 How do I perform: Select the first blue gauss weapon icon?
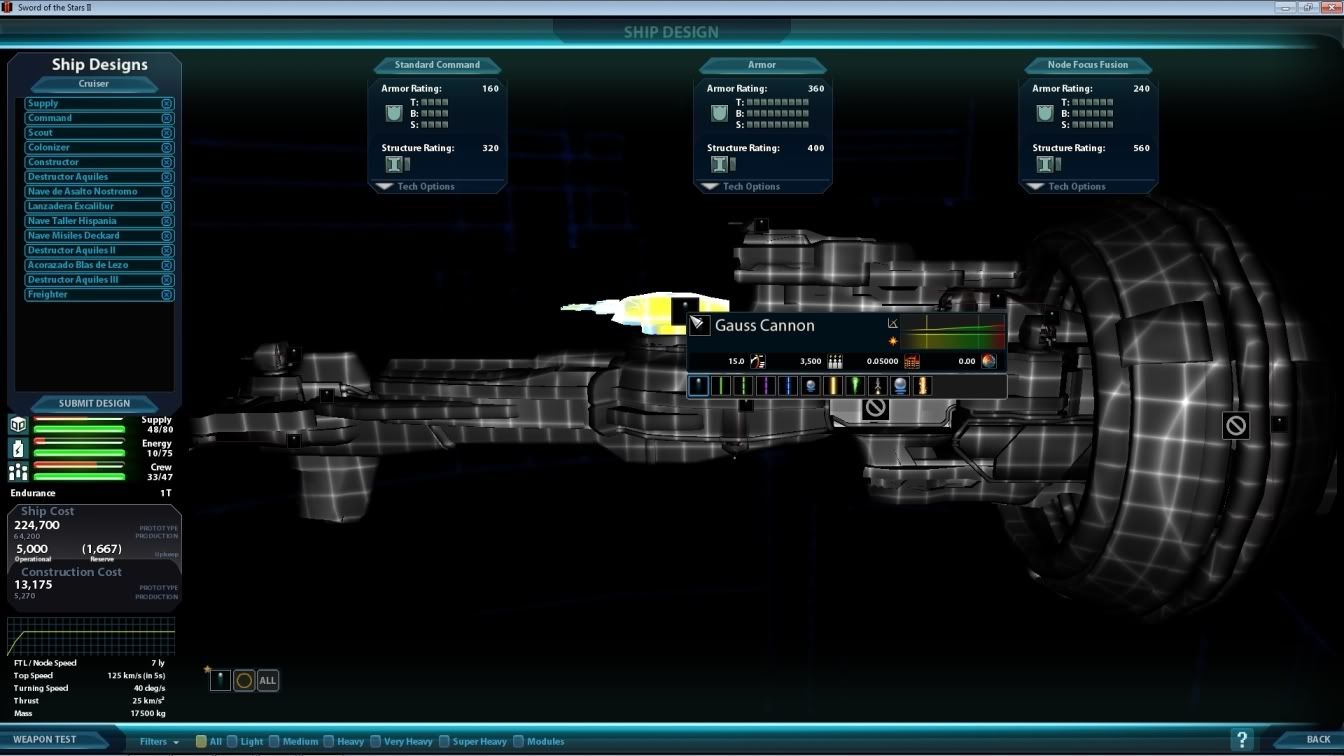(699, 386)
